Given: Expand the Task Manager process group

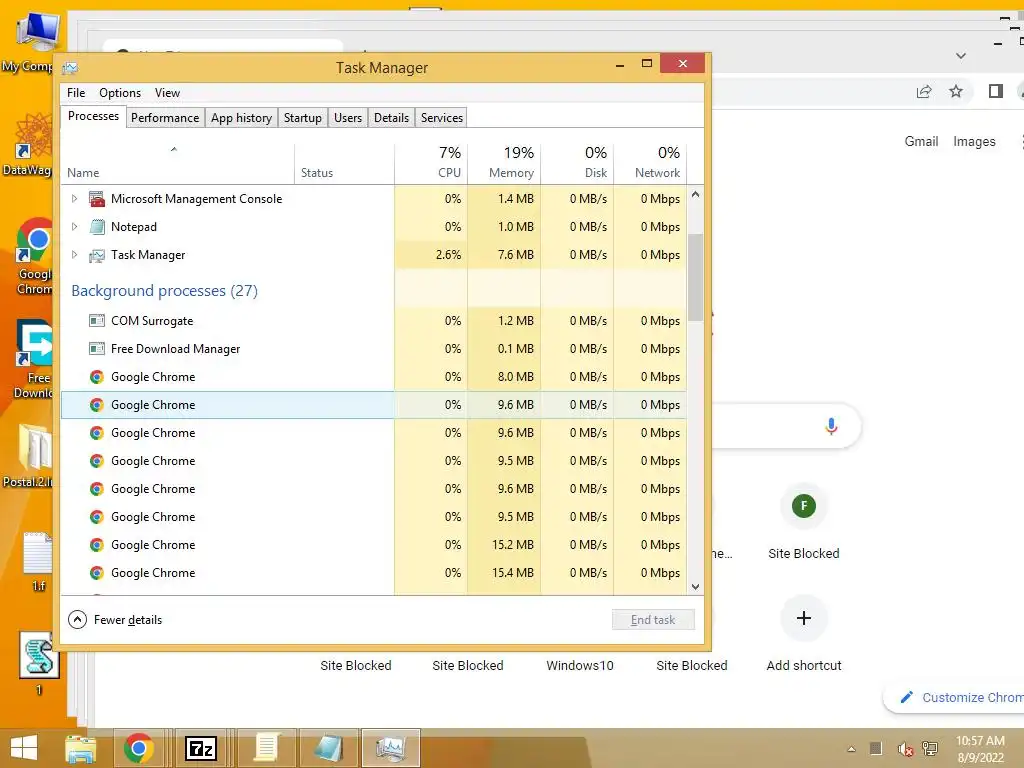Looking at the screenshot, I should 74,255.
